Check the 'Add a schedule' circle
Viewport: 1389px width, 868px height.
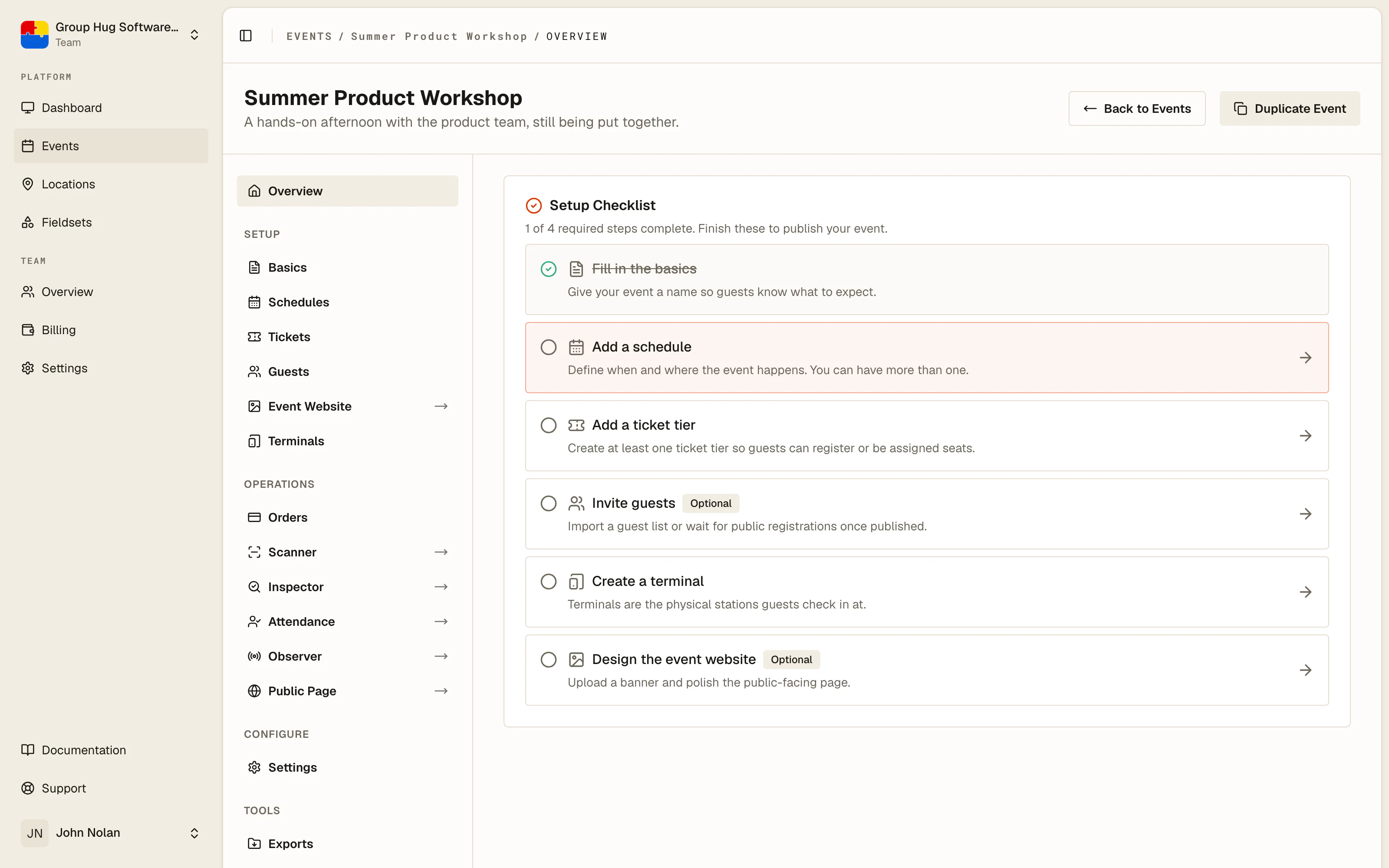(549, 347)
